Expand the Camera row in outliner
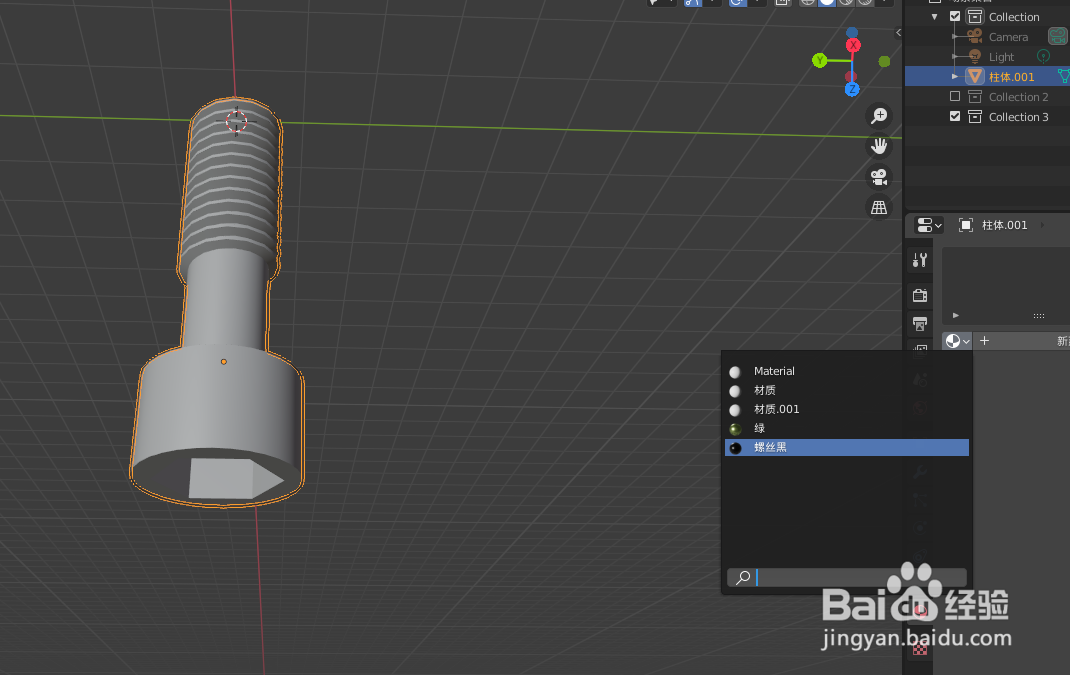The image size is (1070, 675). [x=955, y=36]
